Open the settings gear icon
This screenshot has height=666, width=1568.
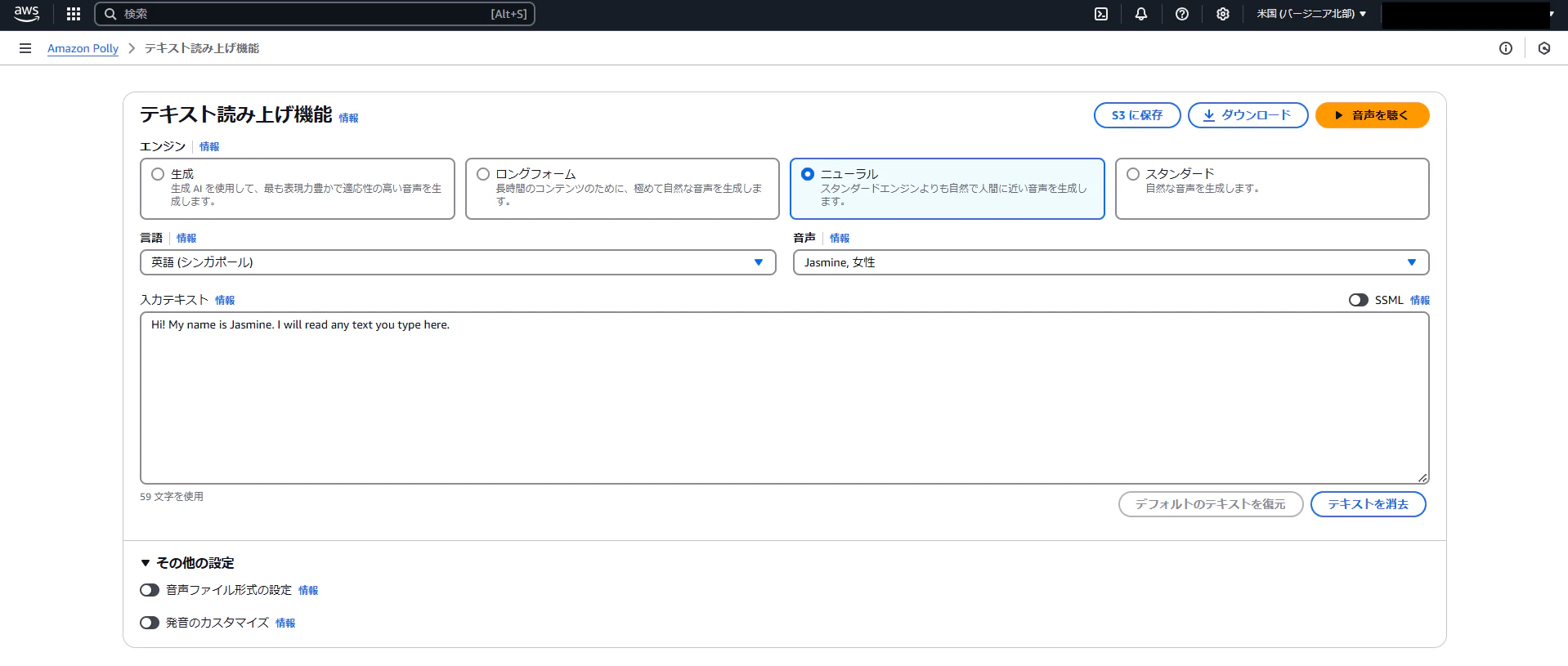[x=1223, y=14]
